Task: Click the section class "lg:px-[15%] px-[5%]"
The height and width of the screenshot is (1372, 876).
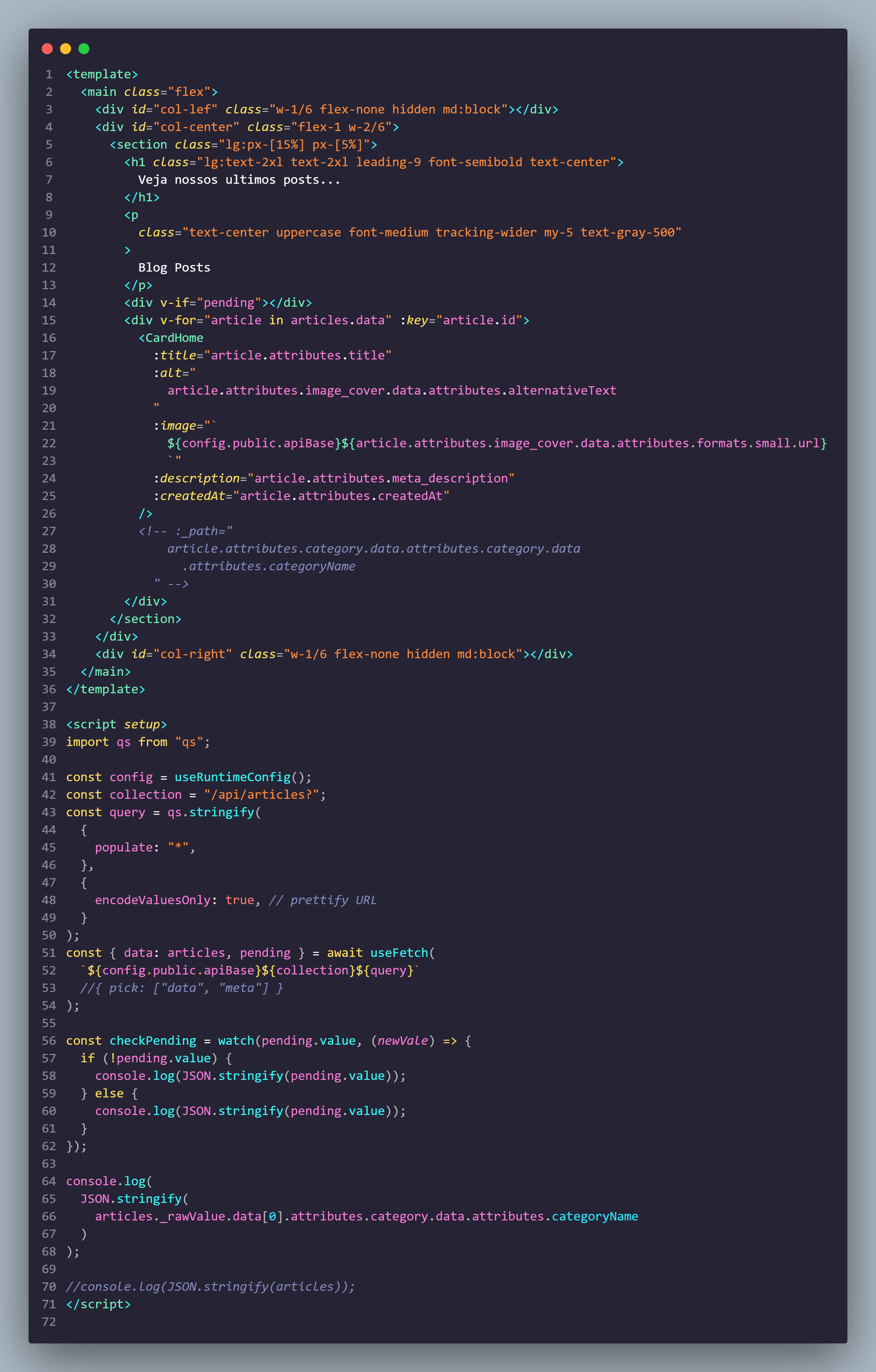Action: [x=294, y=145]
